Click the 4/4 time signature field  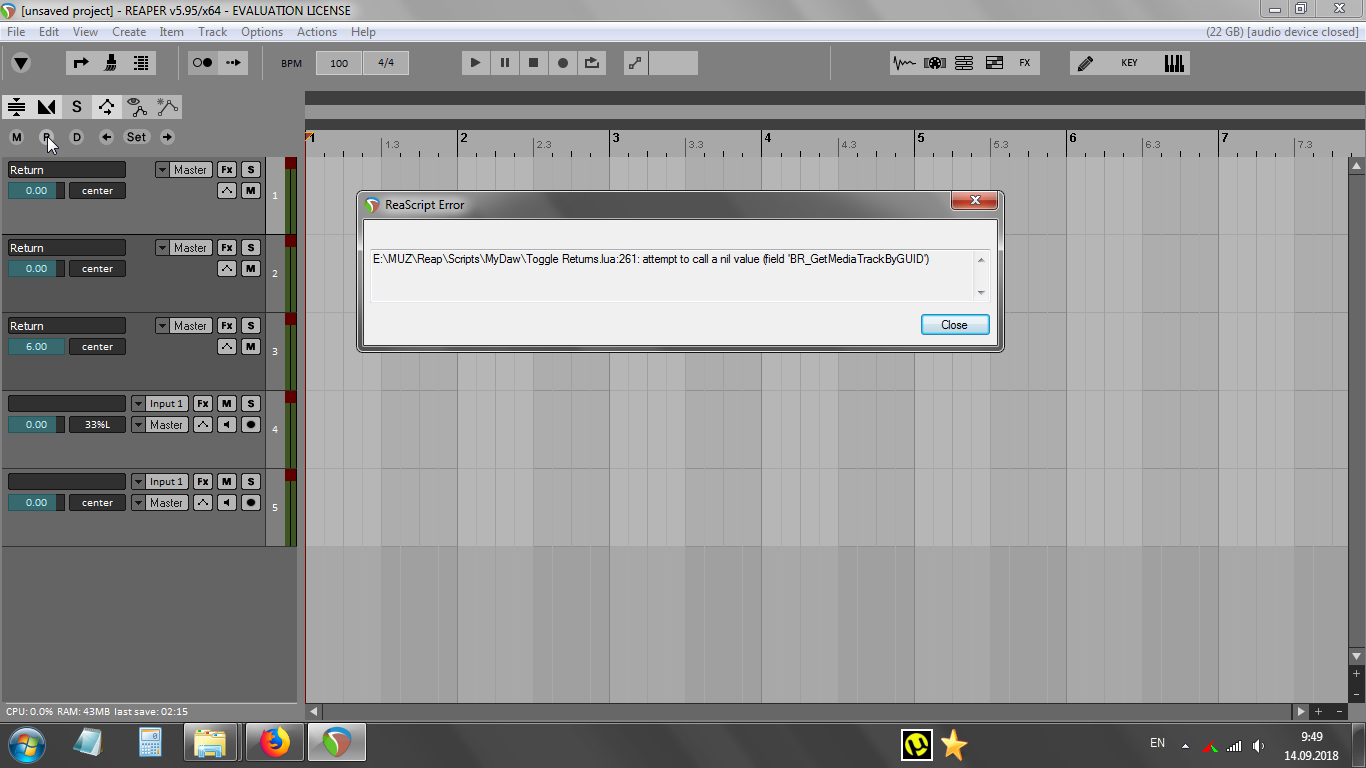(385, 63)
